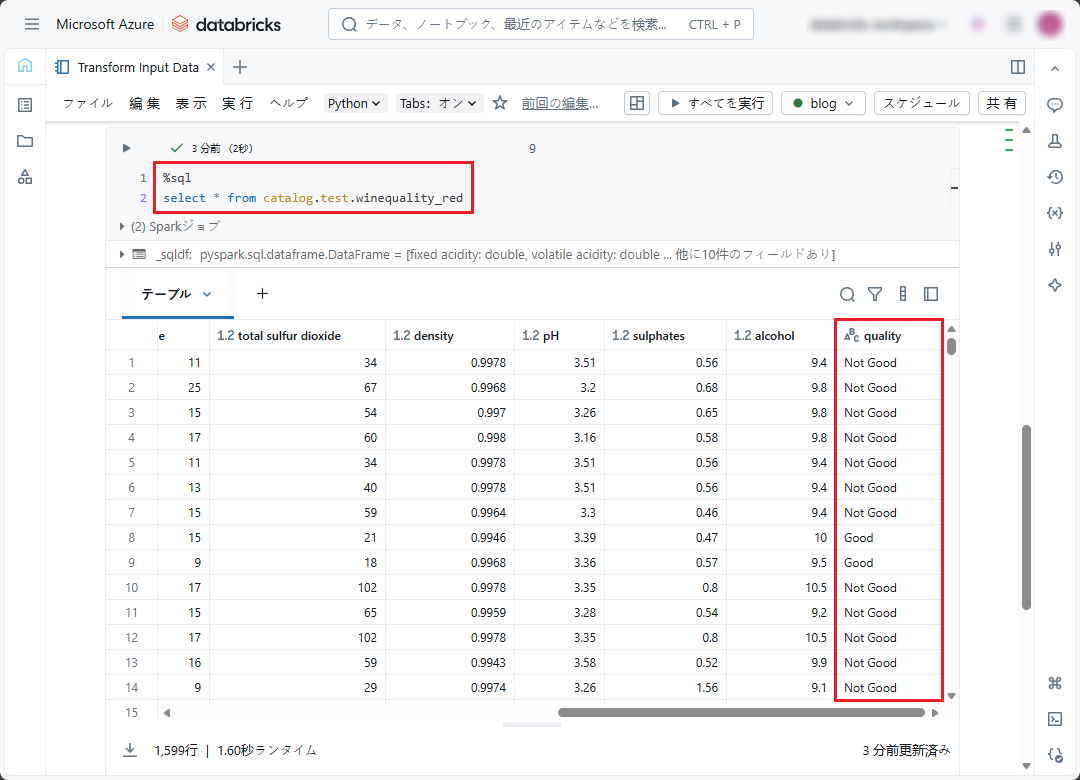Screen dimensions: 1080x780
Task: Open the variables panel icon
Action: coord(1054,213)
